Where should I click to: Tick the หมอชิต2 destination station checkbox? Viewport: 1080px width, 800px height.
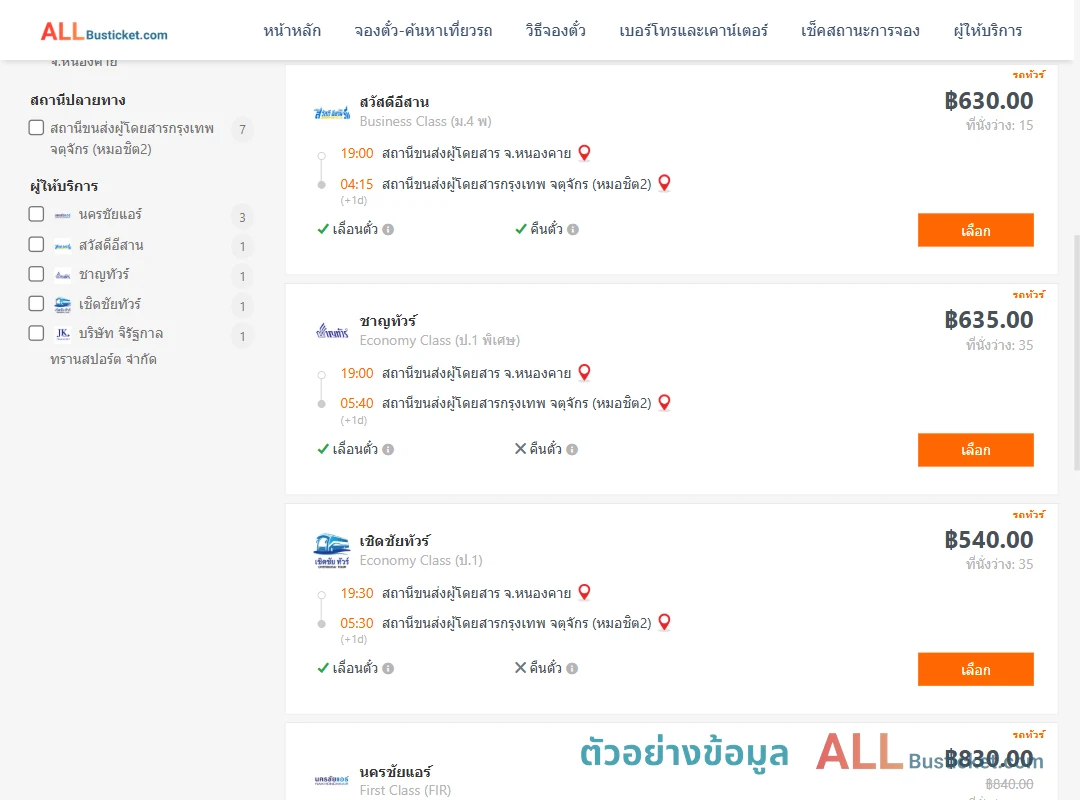tap(37, 127)
